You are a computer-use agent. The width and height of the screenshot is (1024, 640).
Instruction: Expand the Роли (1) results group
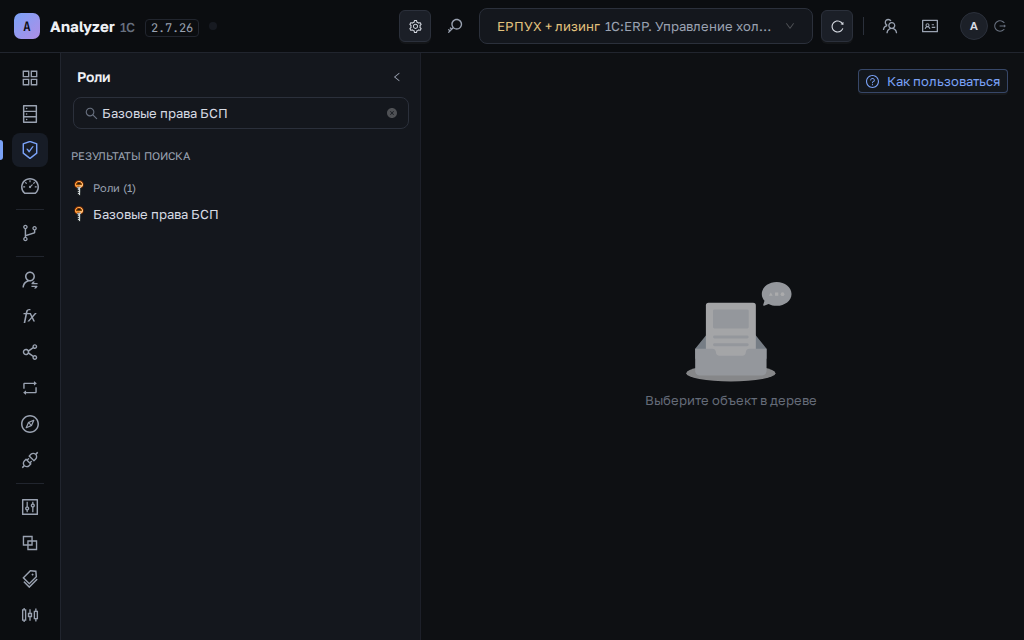coord(114,188)
